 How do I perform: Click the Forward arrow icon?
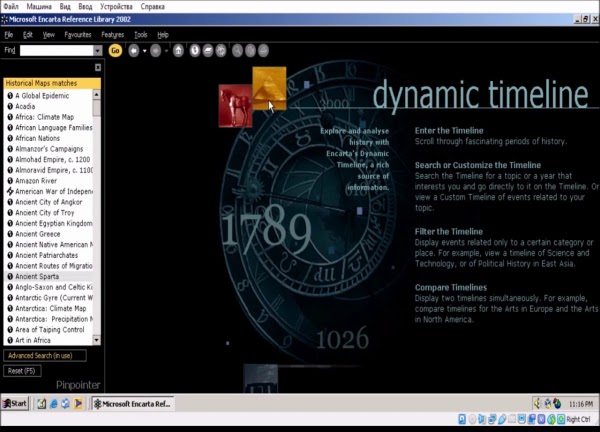pos(155,51)
